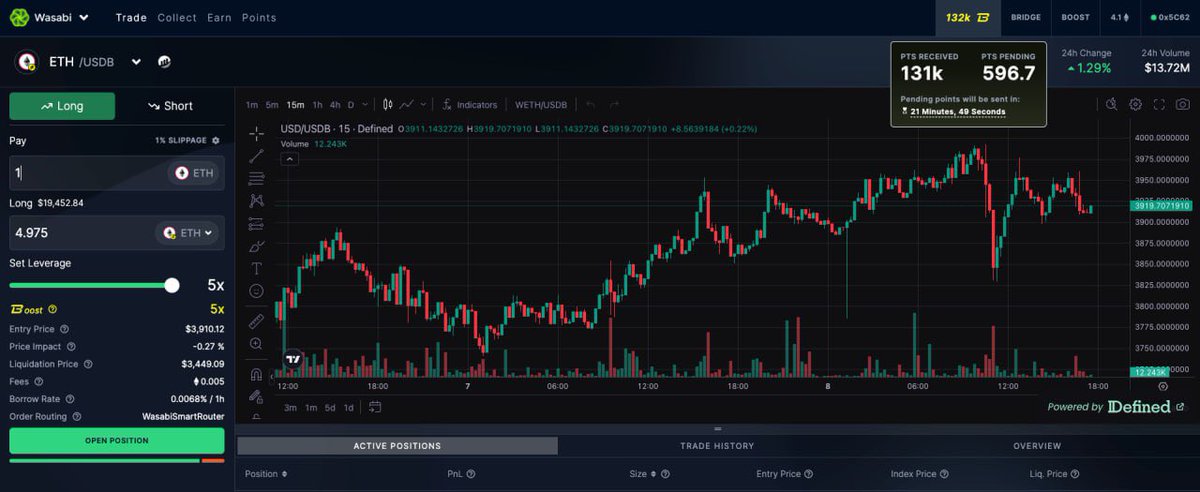Enter fullscreen chart mode
The width and height of the screenshot is (1200, 492).
pos(1160,104)
